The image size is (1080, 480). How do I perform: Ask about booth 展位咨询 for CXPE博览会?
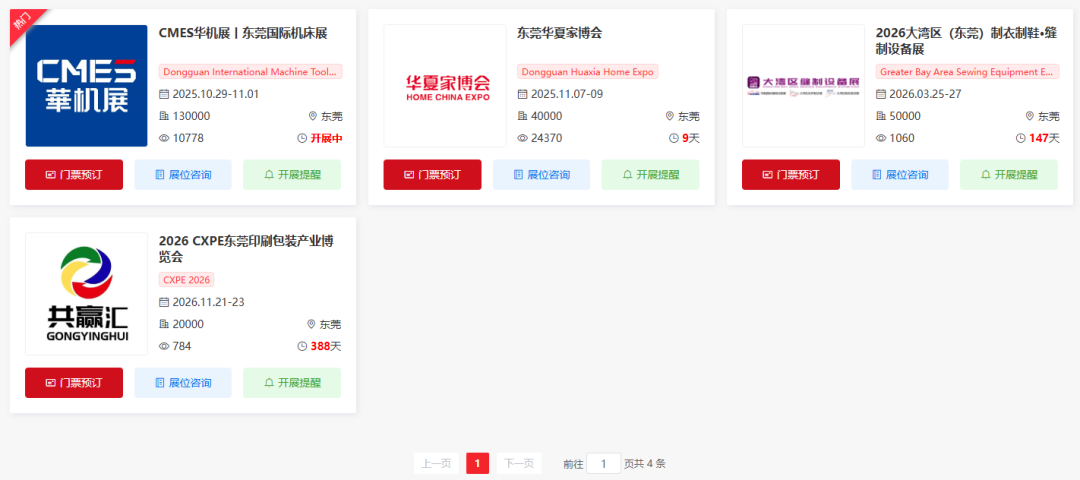pos(183,383)
